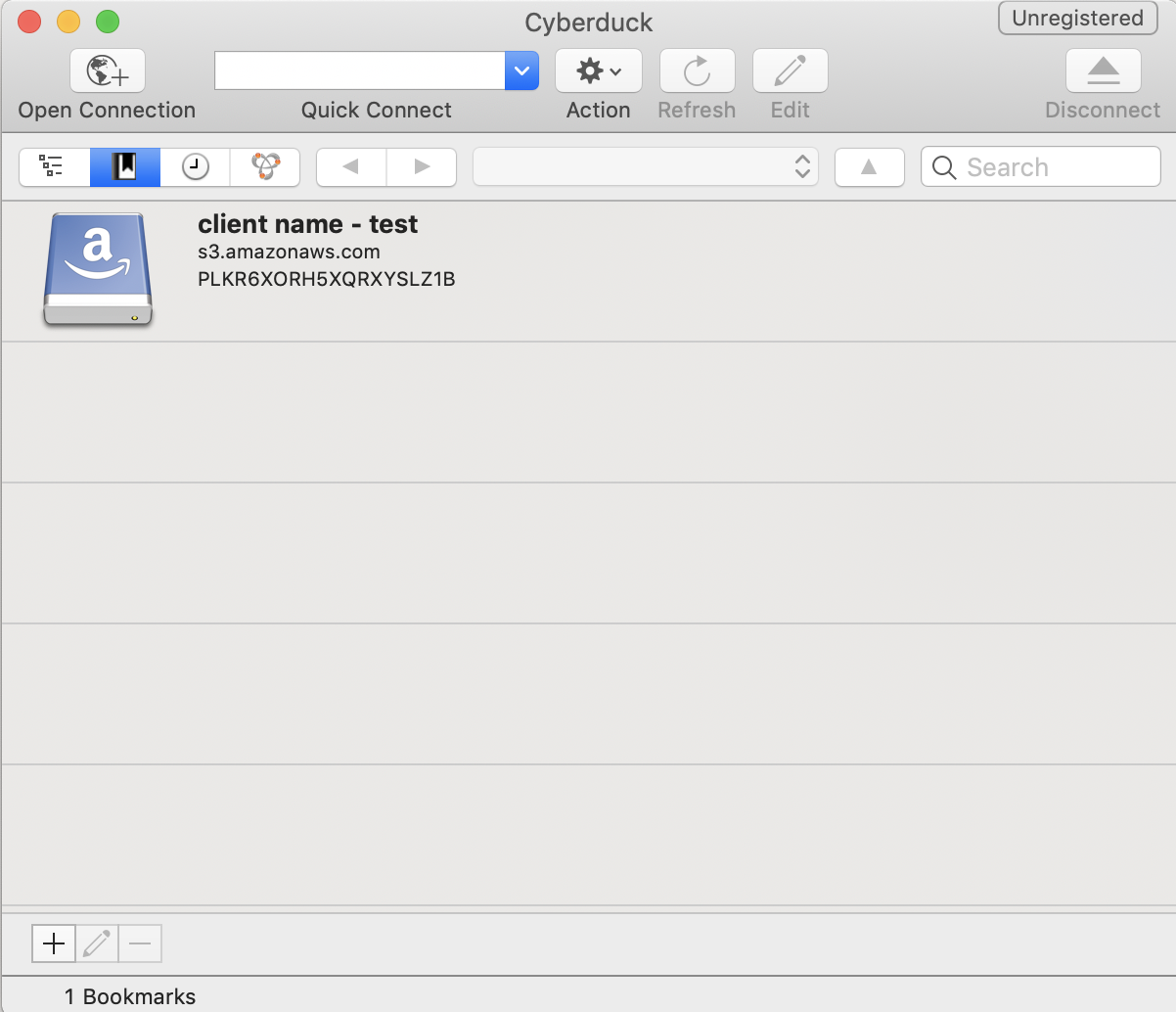The width and height of the screenshot is (1176, 1012).
Task: Show the History view with clock icon
Action: pyautogui.click(x=196, y=167)
